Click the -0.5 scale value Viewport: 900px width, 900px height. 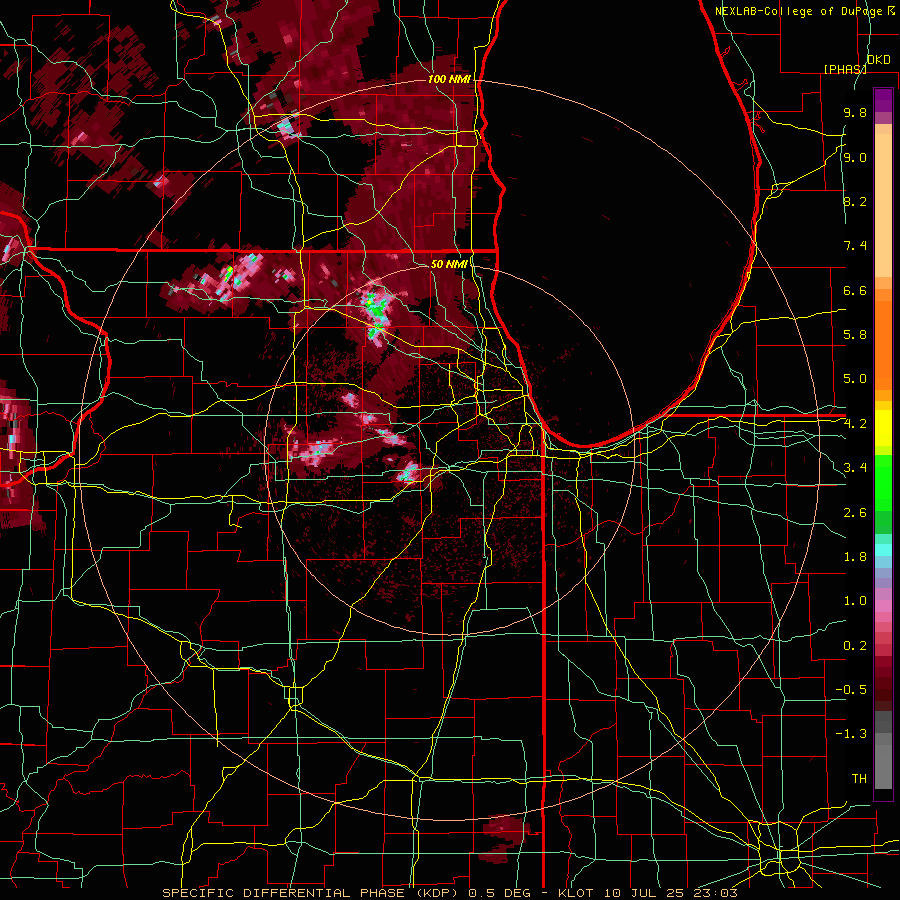point(851,690)
